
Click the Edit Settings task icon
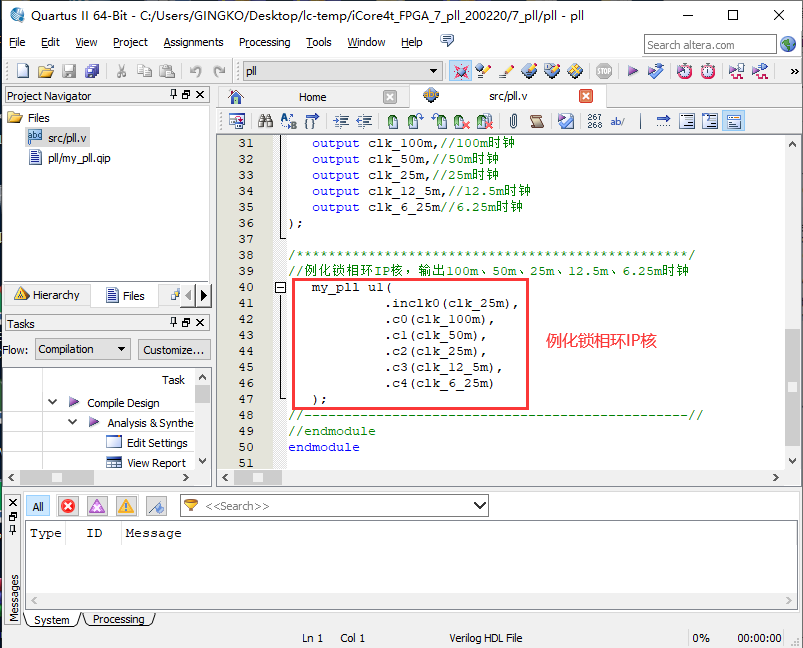click(x=114, y=443)
